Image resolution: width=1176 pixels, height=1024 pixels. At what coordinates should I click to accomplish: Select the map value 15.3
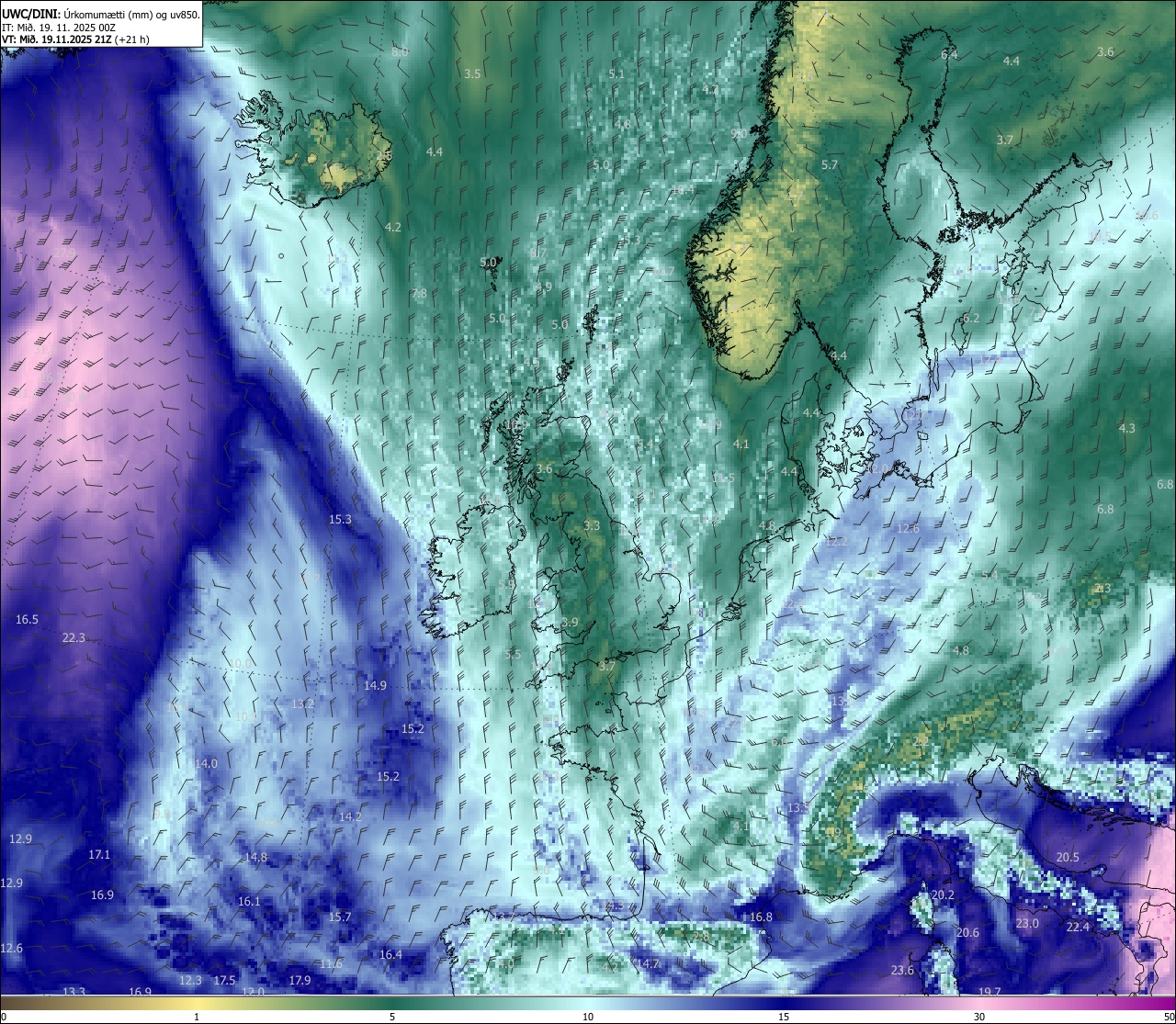pyautogui.click(x=340, y=519)
